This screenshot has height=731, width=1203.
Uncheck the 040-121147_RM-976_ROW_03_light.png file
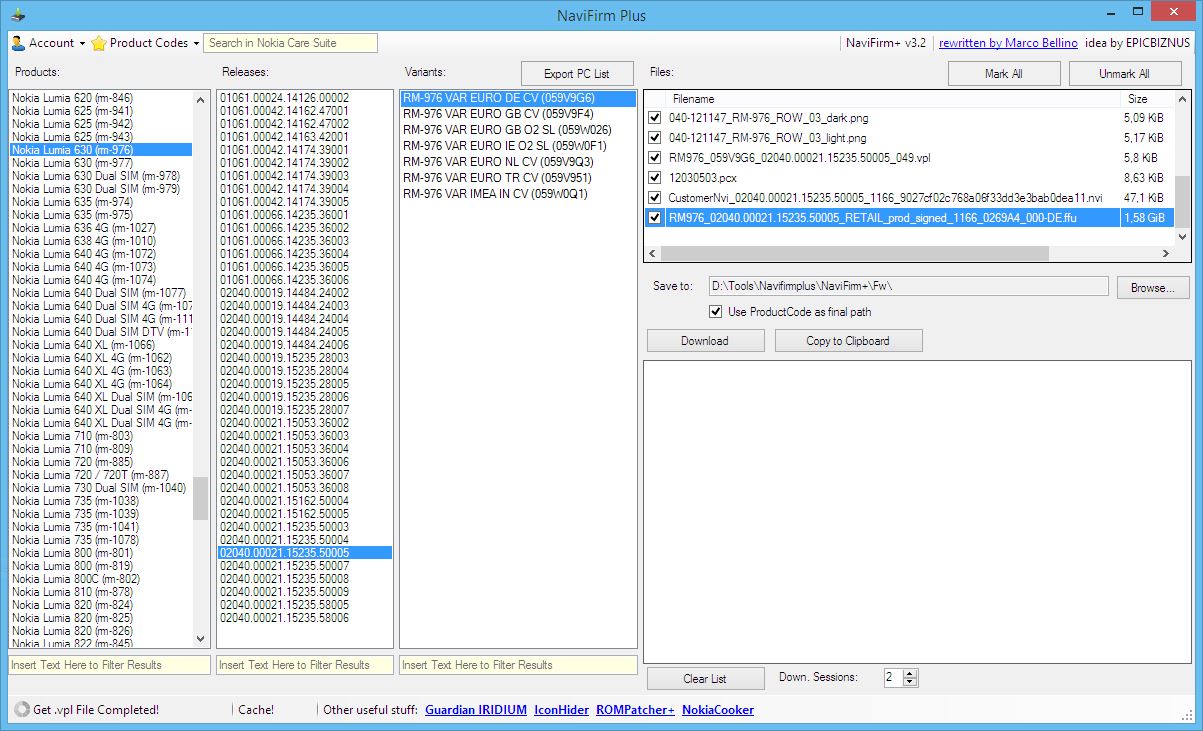tap(655, 138)
